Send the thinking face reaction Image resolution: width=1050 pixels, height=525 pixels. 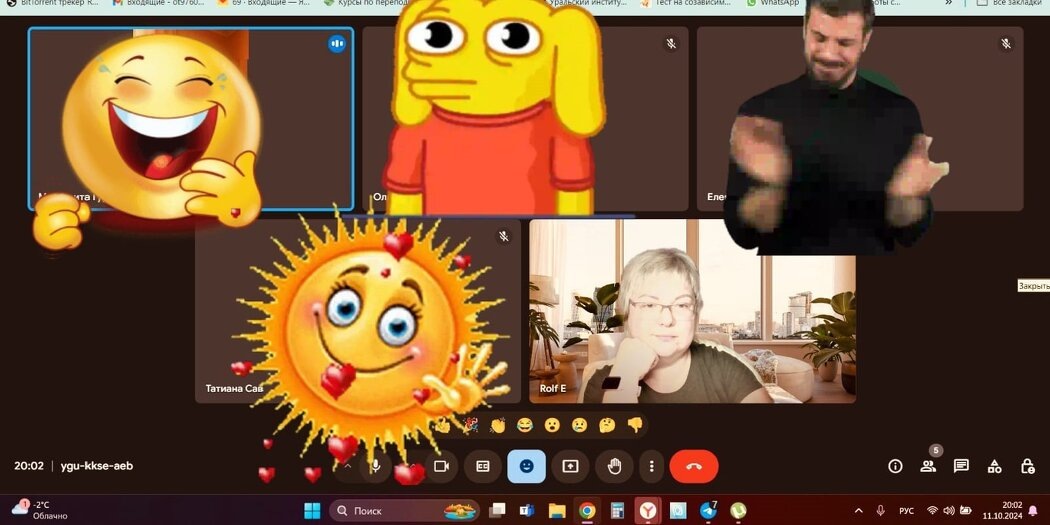607,425
